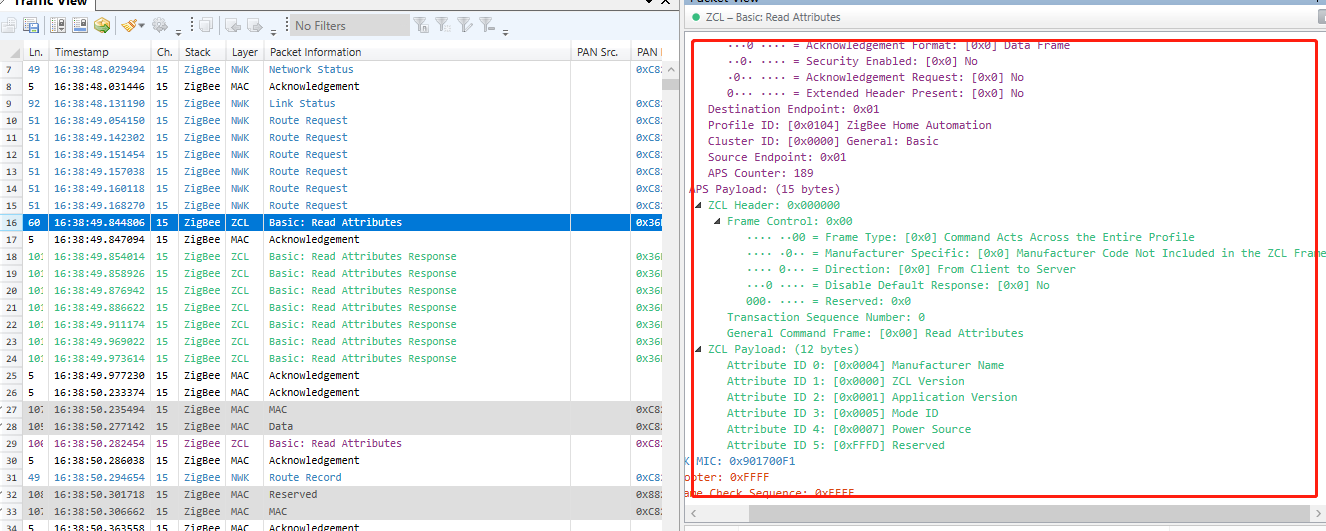Click the ZCL – Basic: Read Attributes packet title

773,17
